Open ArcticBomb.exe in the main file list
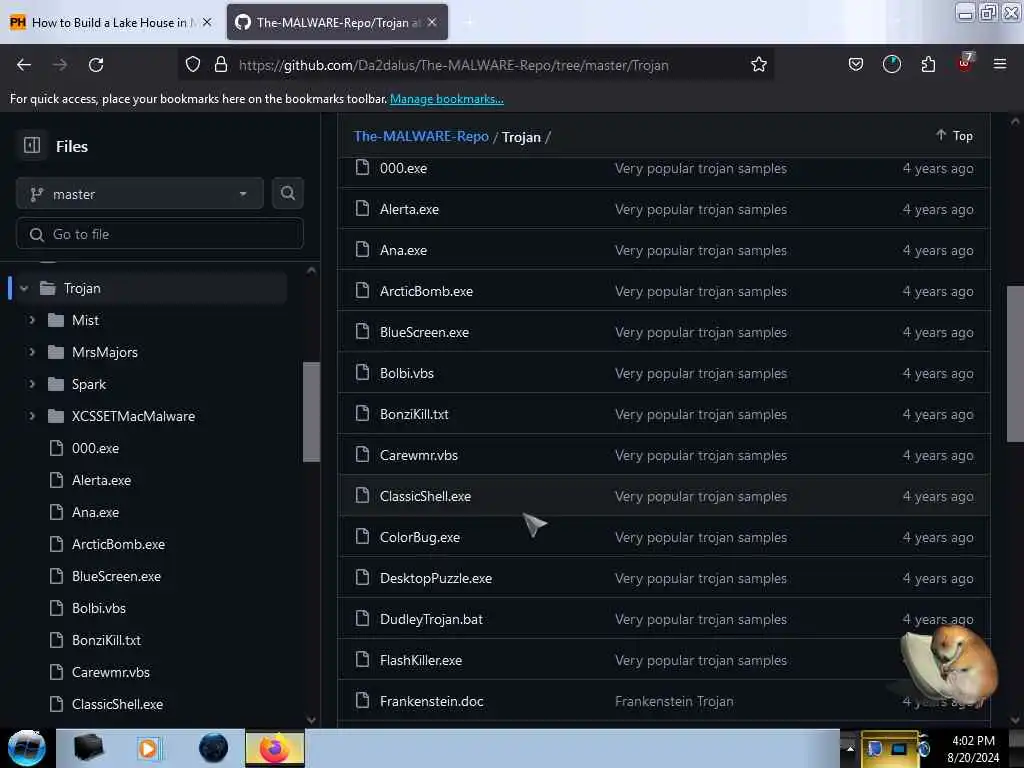Viewport: 1024px width, 768px height. (426, 291)
